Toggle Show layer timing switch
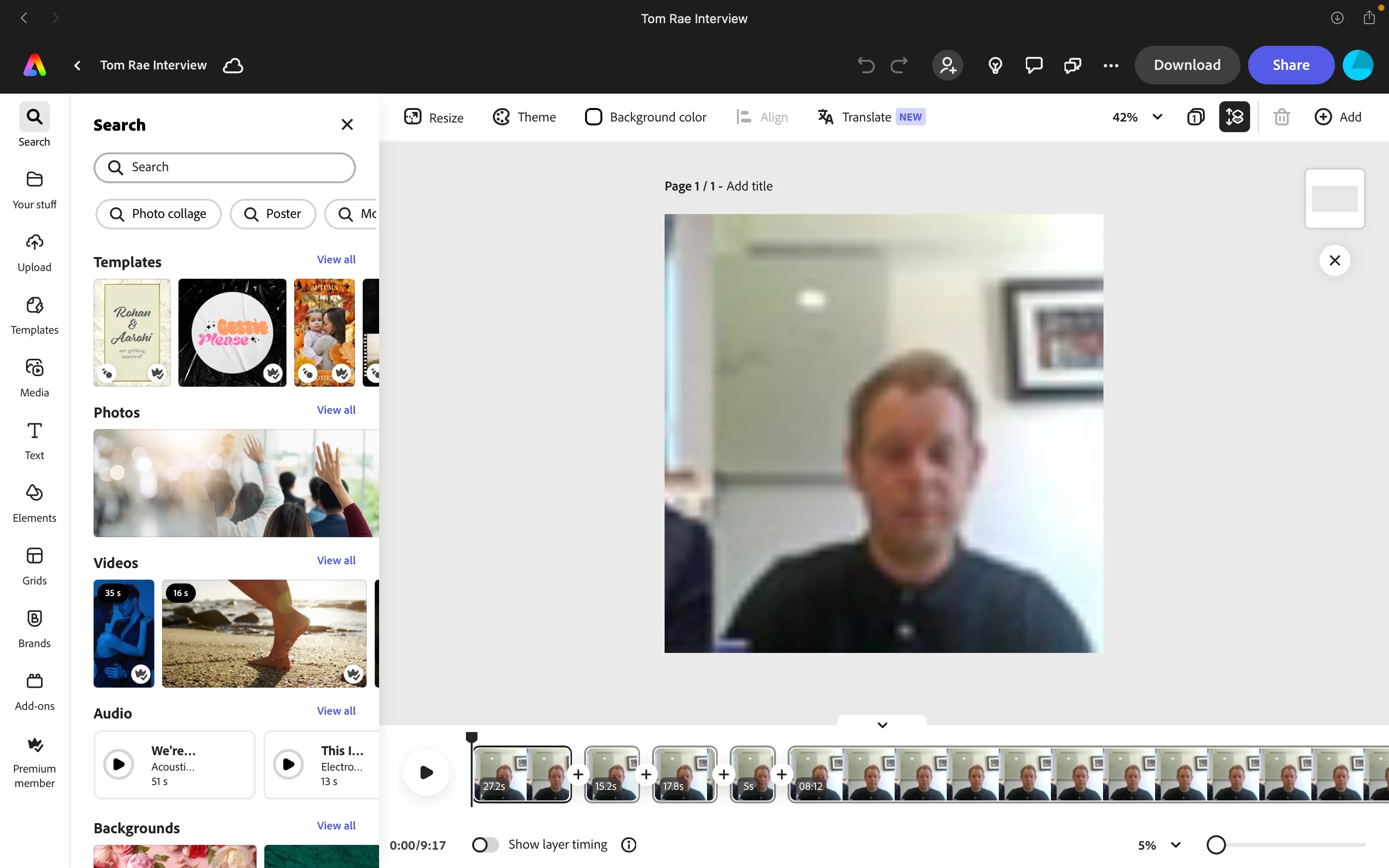The image size is (1389, 868). 485,844
